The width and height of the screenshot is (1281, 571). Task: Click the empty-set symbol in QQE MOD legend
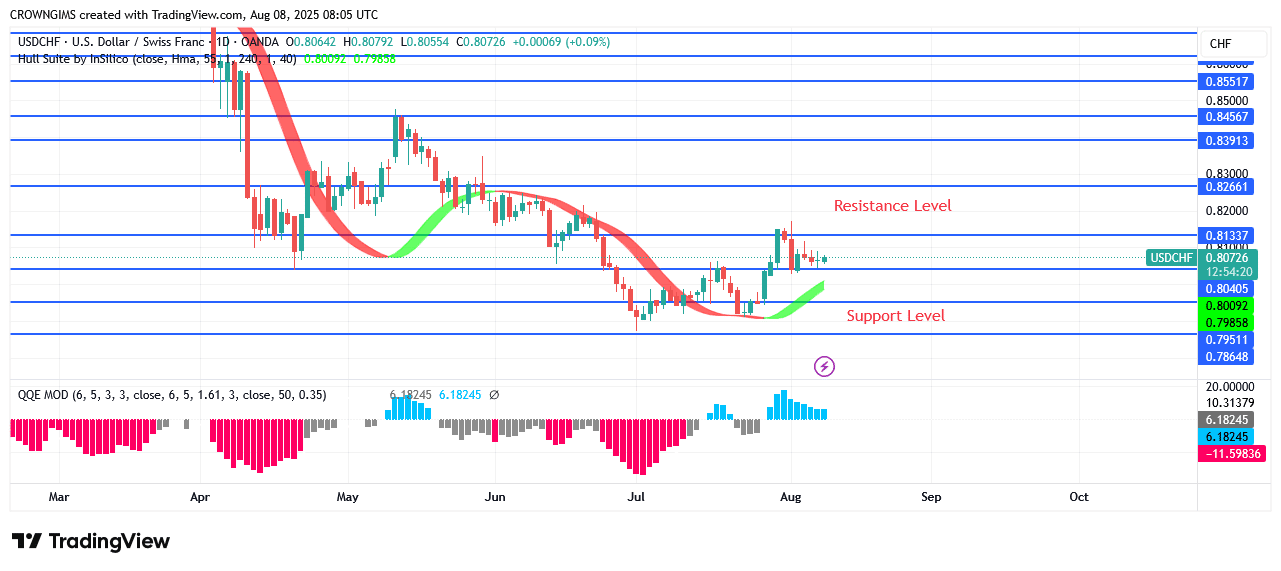(x=494, y=395)
